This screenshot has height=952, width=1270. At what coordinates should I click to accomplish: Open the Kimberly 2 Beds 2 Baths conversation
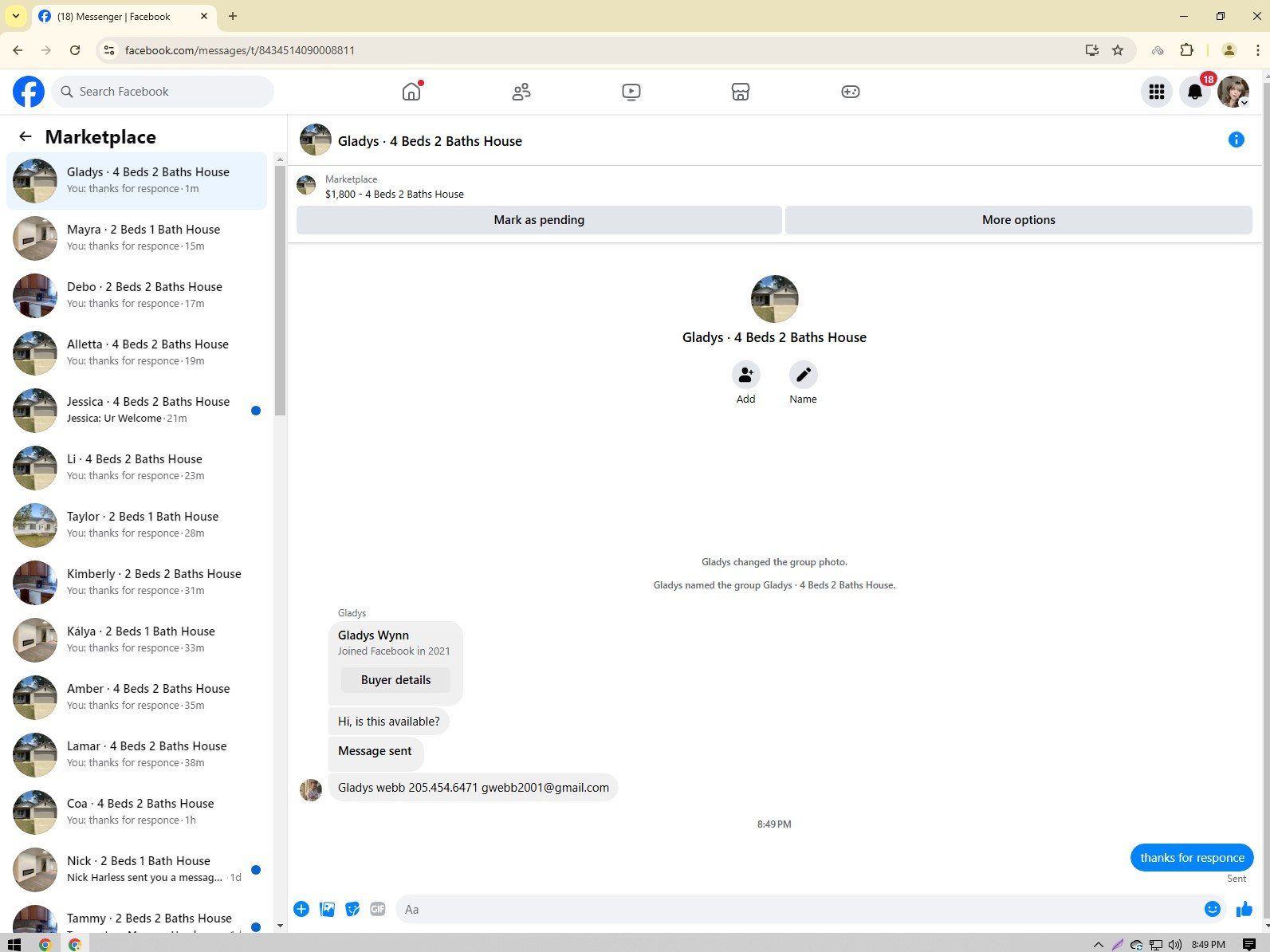[x=137, y=583]
